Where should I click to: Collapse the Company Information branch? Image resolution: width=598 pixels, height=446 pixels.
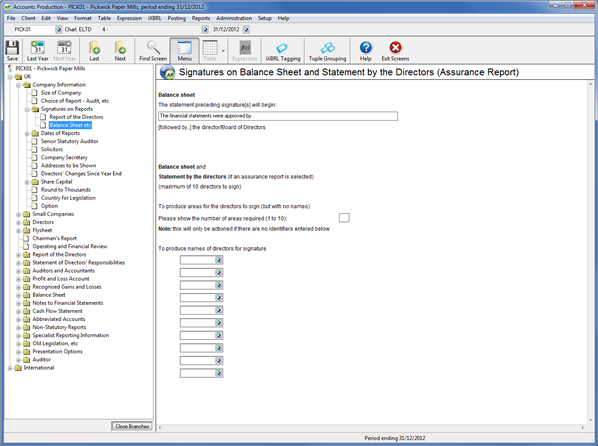[18, 85]
